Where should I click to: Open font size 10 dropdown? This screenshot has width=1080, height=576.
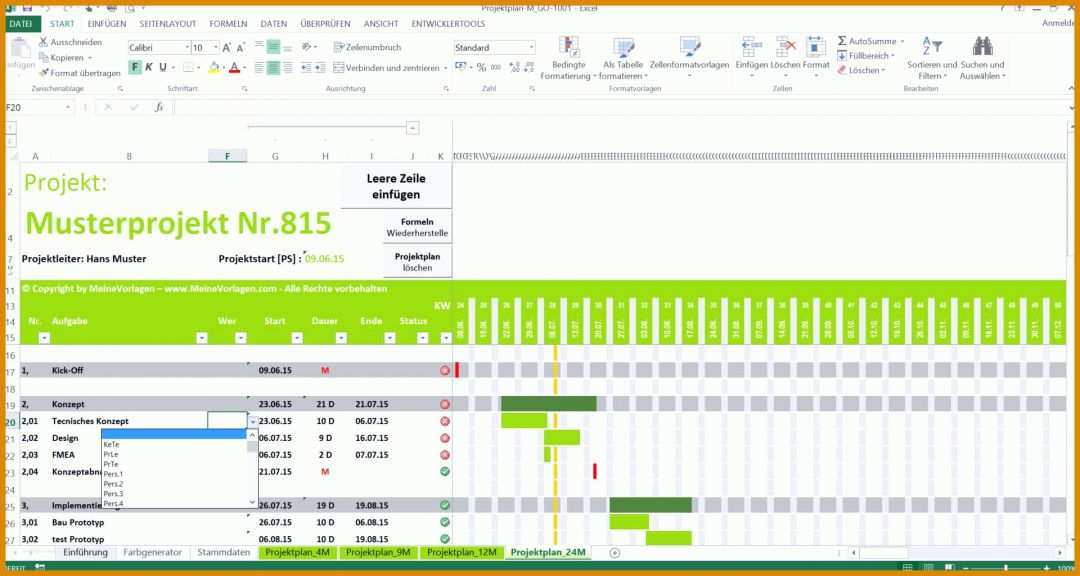pyautogui.click(x=216, y=48)
